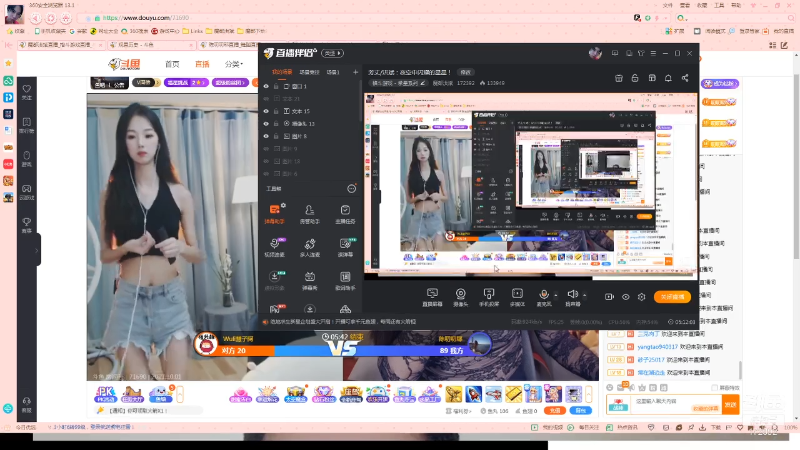Show the hidden 图片 9 layer
The height and width of the screenshot is (450, 800).
coord(266,148)
